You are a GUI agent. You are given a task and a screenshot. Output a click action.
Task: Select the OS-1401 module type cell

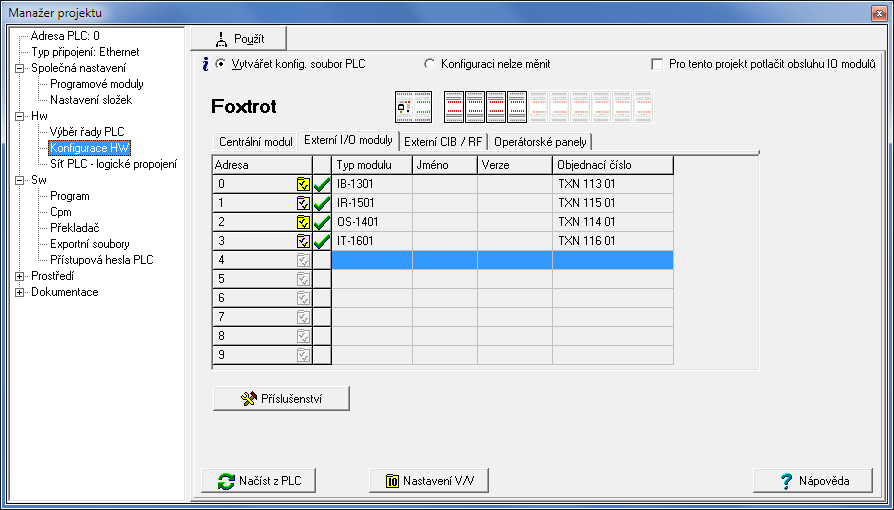pyautogui.click(x=372, y=222)
